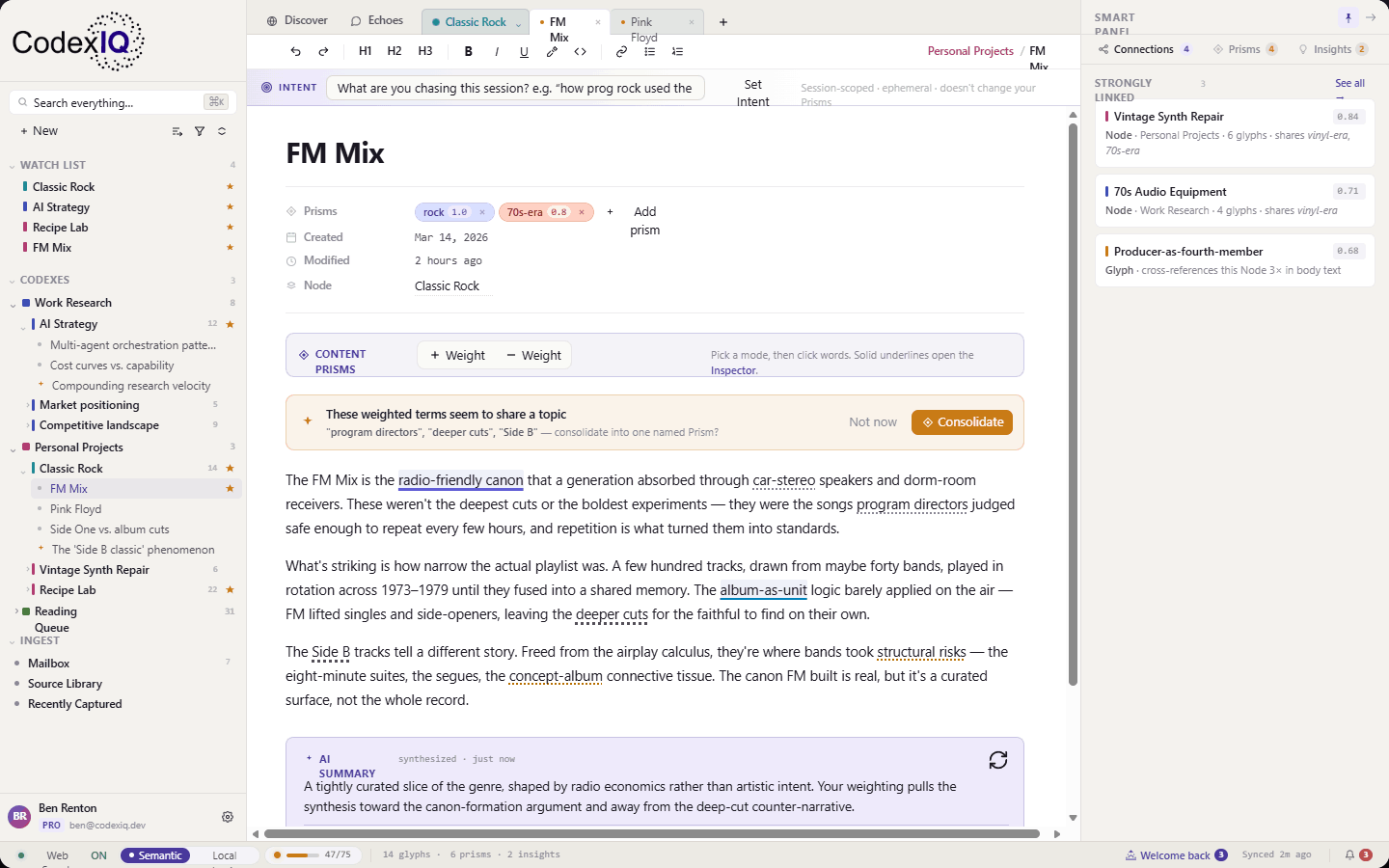
Task: Close the FM Mix tab
Action: 598,22
